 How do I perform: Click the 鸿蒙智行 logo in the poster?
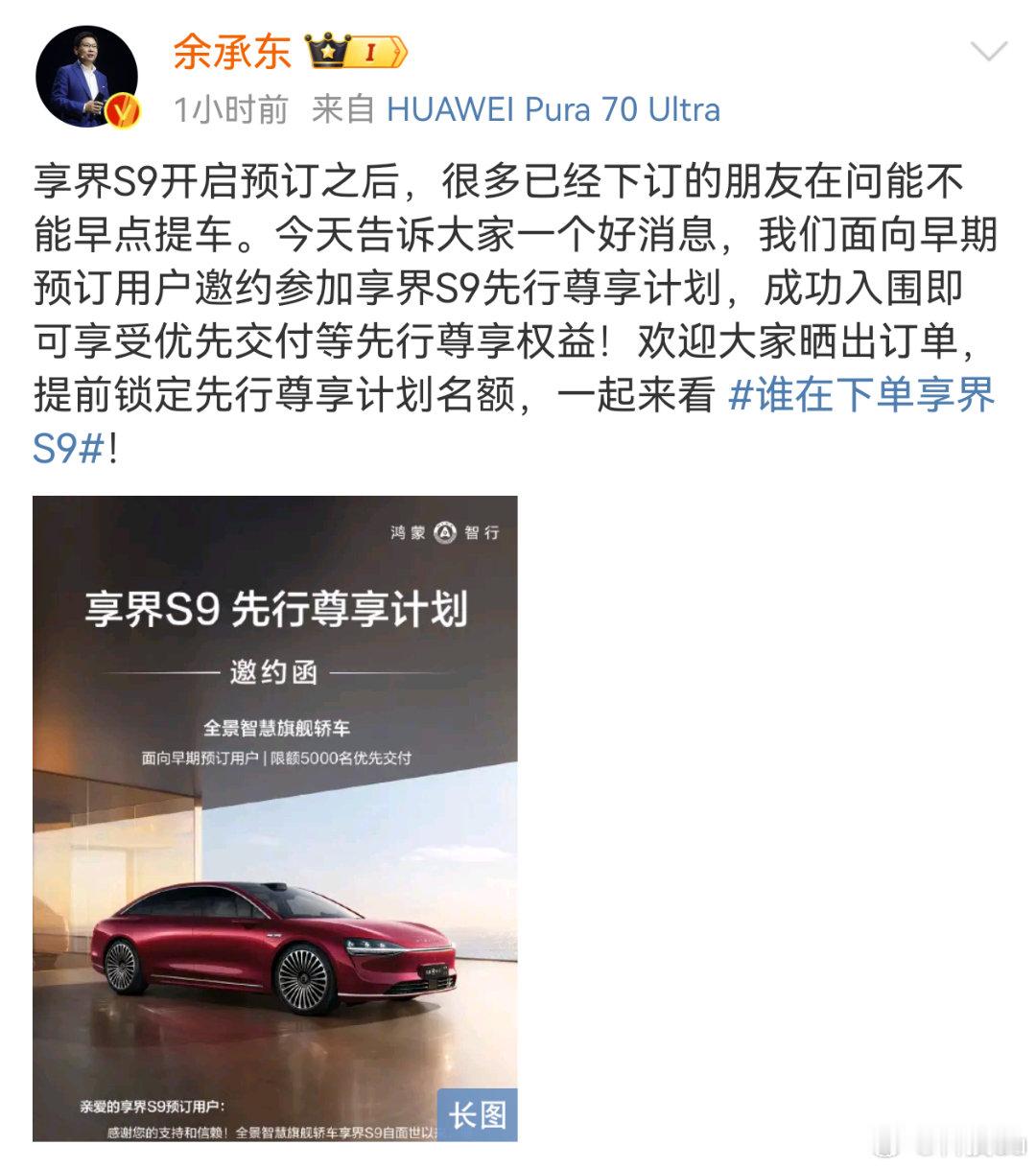[444, 532]
